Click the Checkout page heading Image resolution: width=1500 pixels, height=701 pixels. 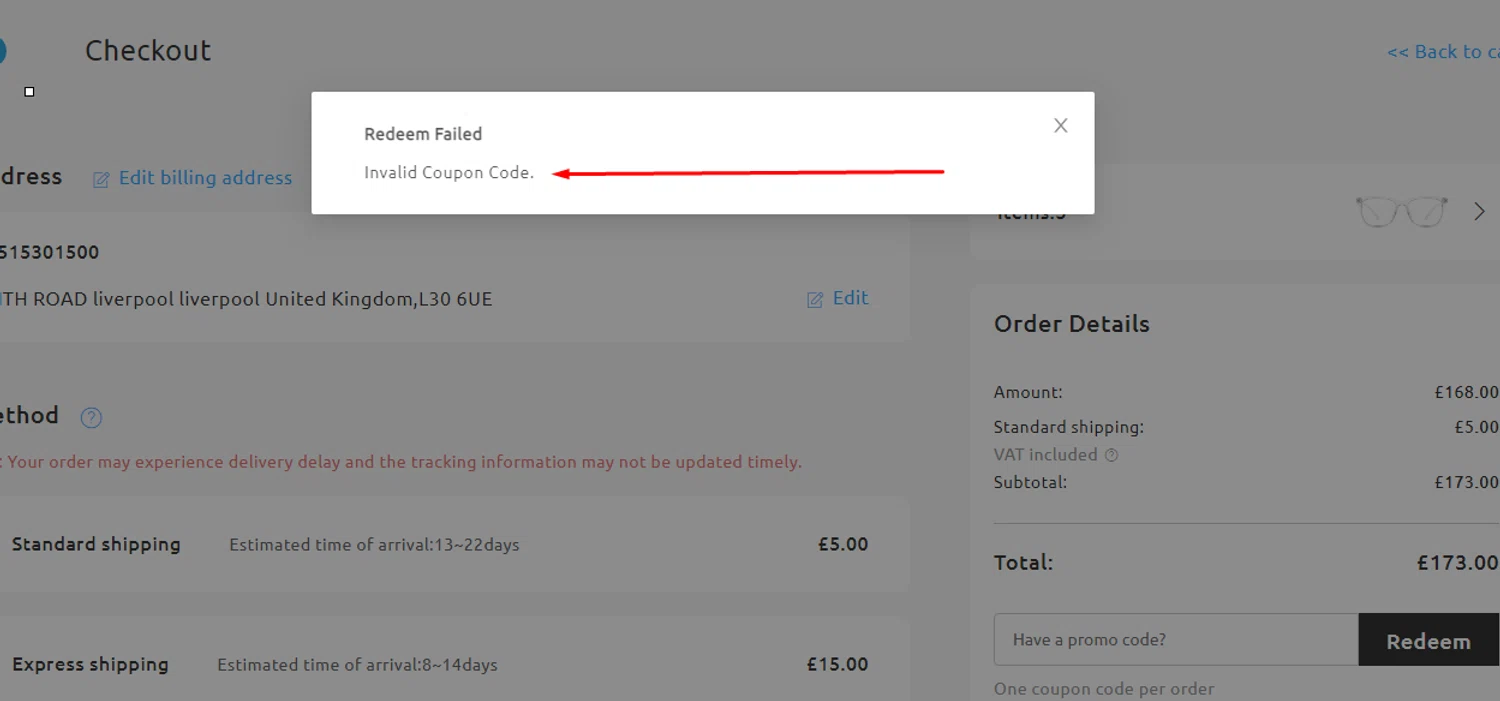(x=148, y=51)
